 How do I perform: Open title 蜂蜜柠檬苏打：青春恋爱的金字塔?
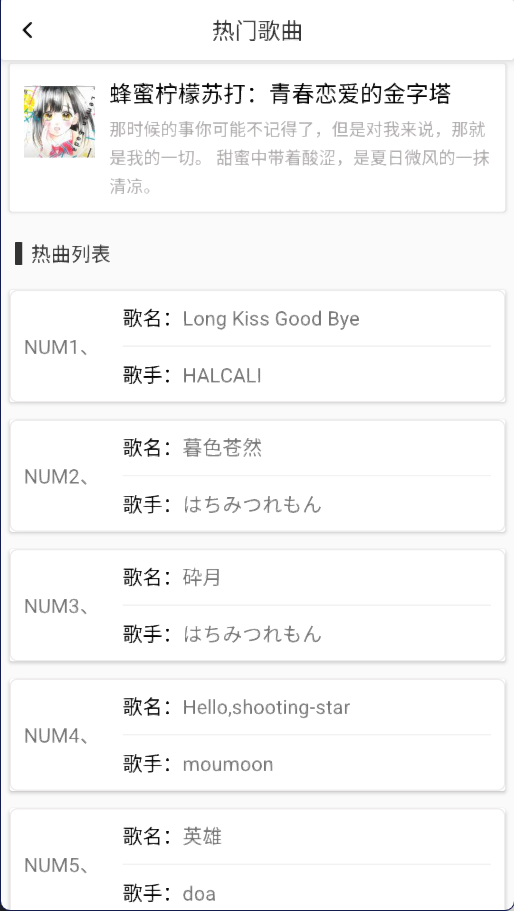[280, 95]
